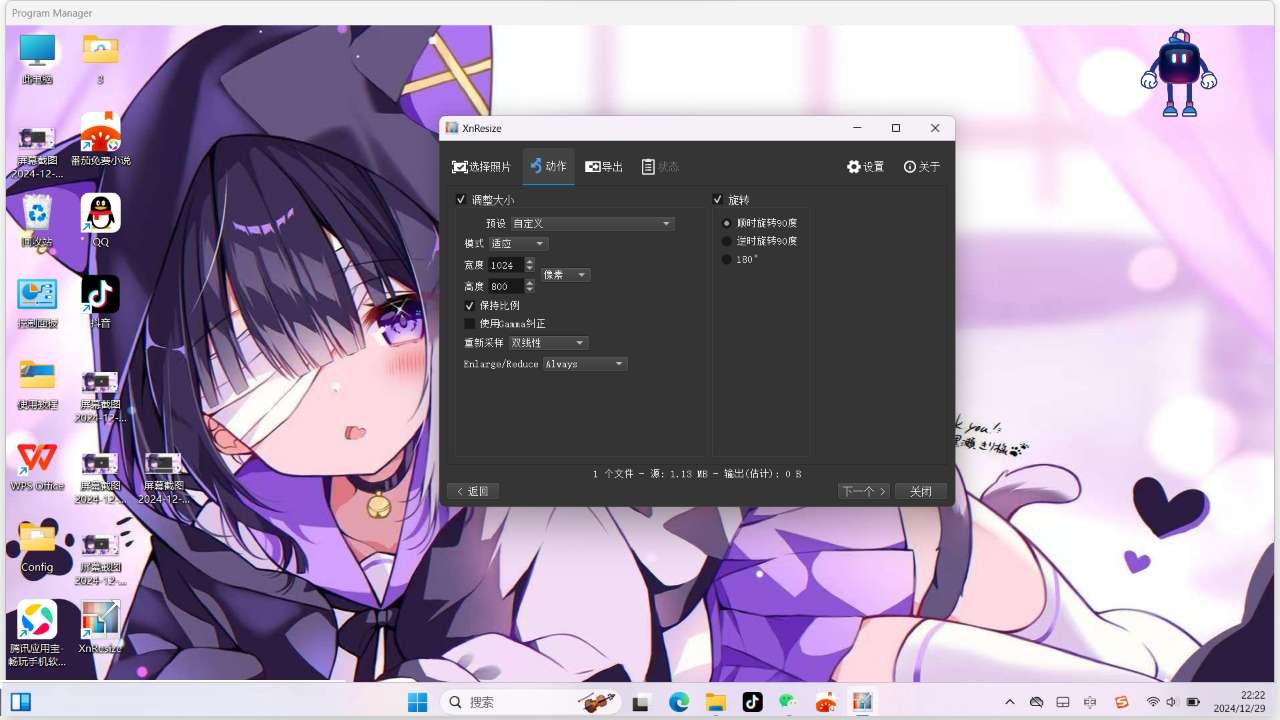The height and width of the screenshot is (720, 1280).
Task: Increase 宽度 with the up stepper arrow
Action: click(530, 262)
